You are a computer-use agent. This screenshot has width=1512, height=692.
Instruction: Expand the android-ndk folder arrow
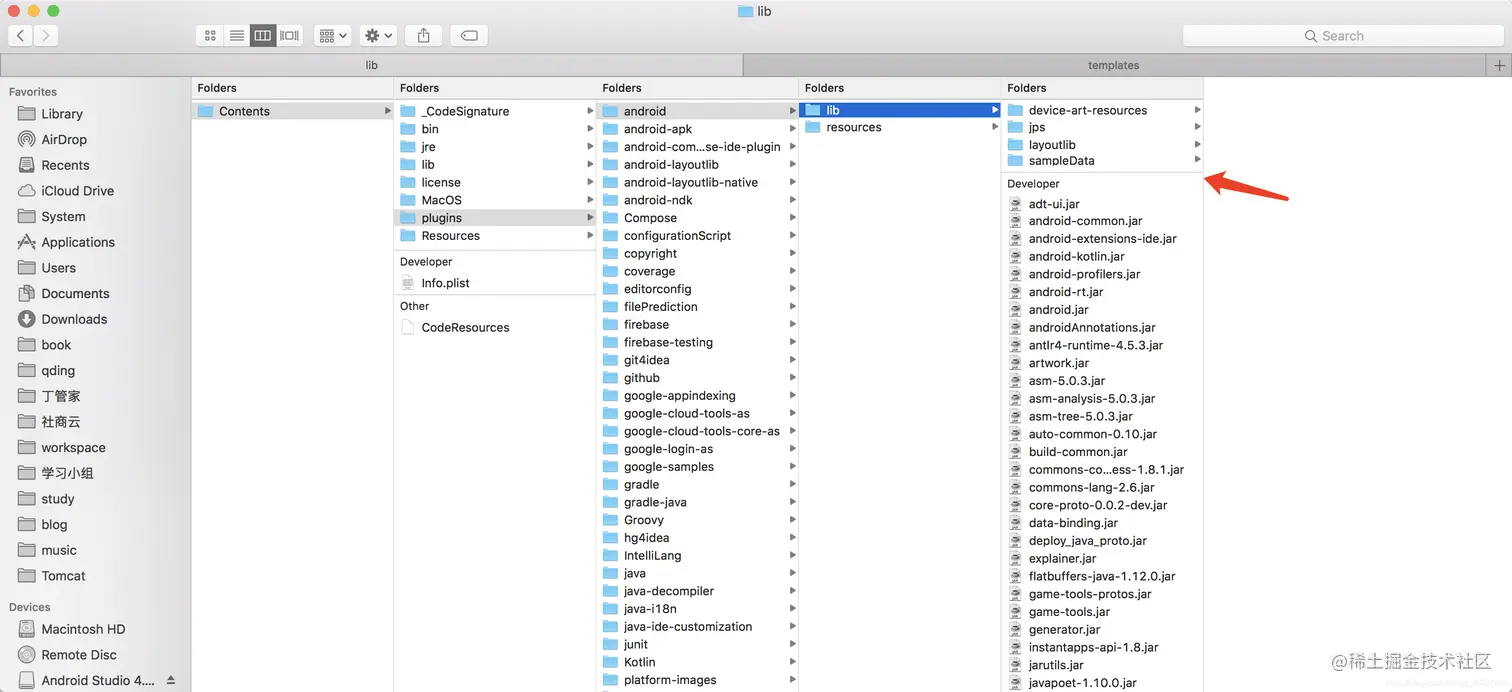(x=792, y=200)
